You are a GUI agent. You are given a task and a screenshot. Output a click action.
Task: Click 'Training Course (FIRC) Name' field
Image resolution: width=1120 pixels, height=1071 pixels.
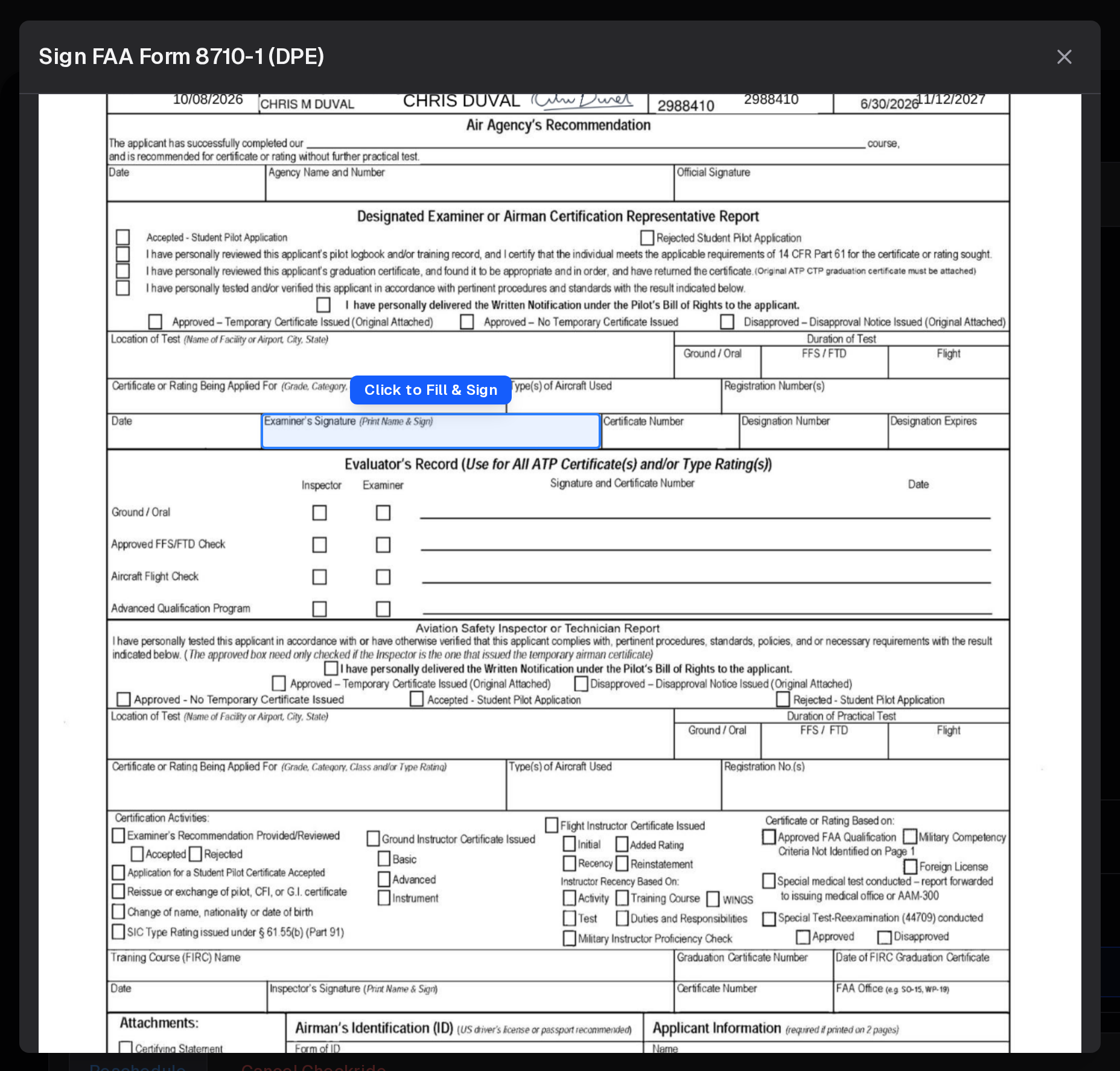pos(390,965)
